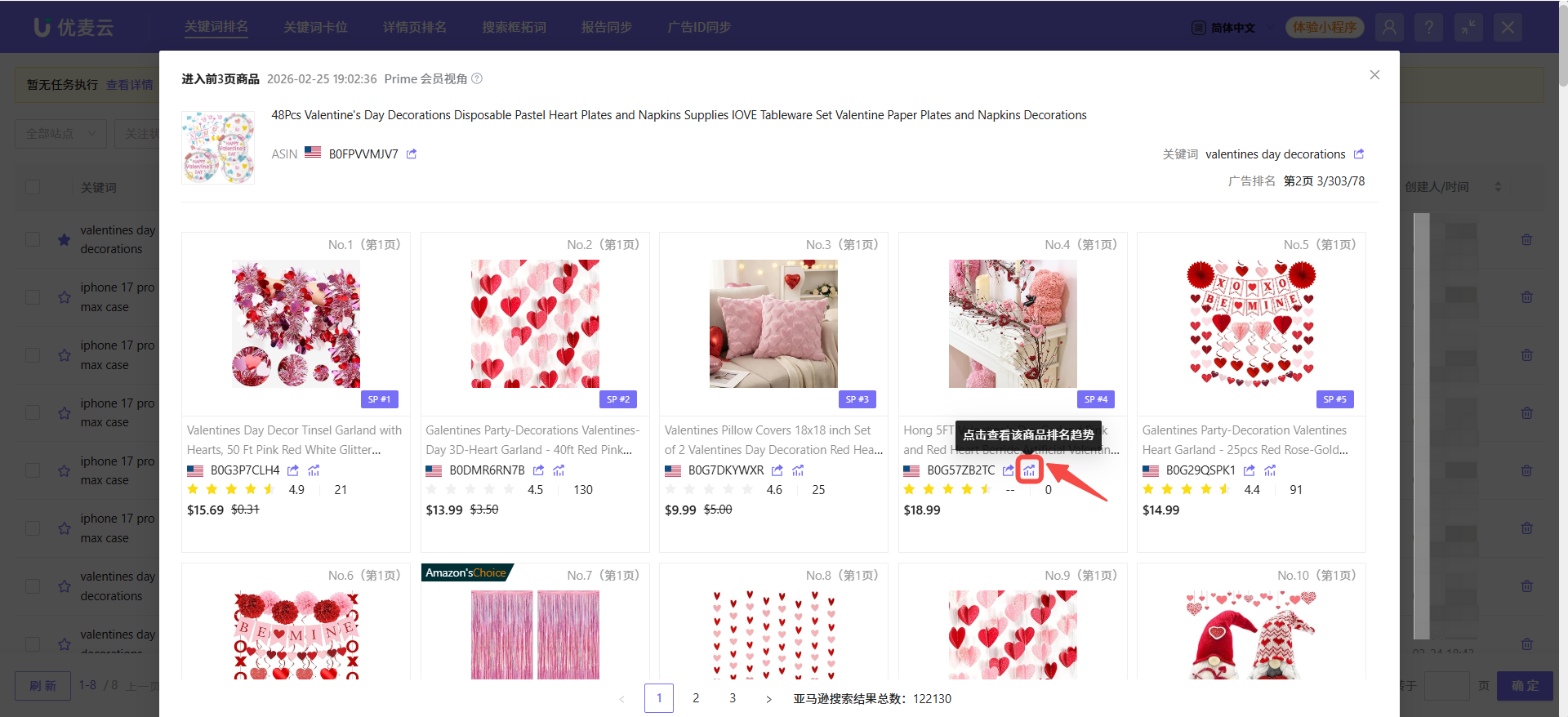Click Prime member view help icon
Screen dimensions: 1568x717
click(477, 79)
